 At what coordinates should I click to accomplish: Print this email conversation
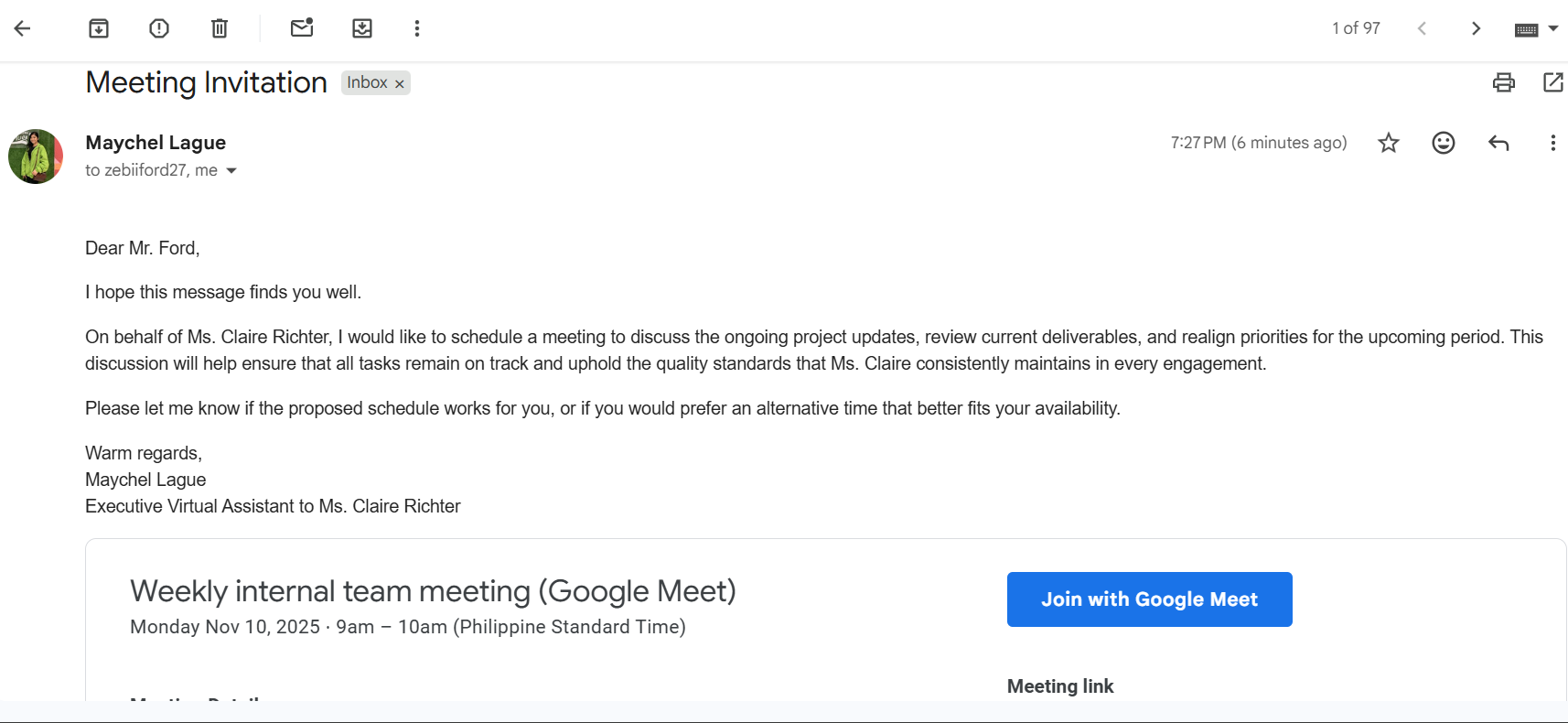[1504, 82]
